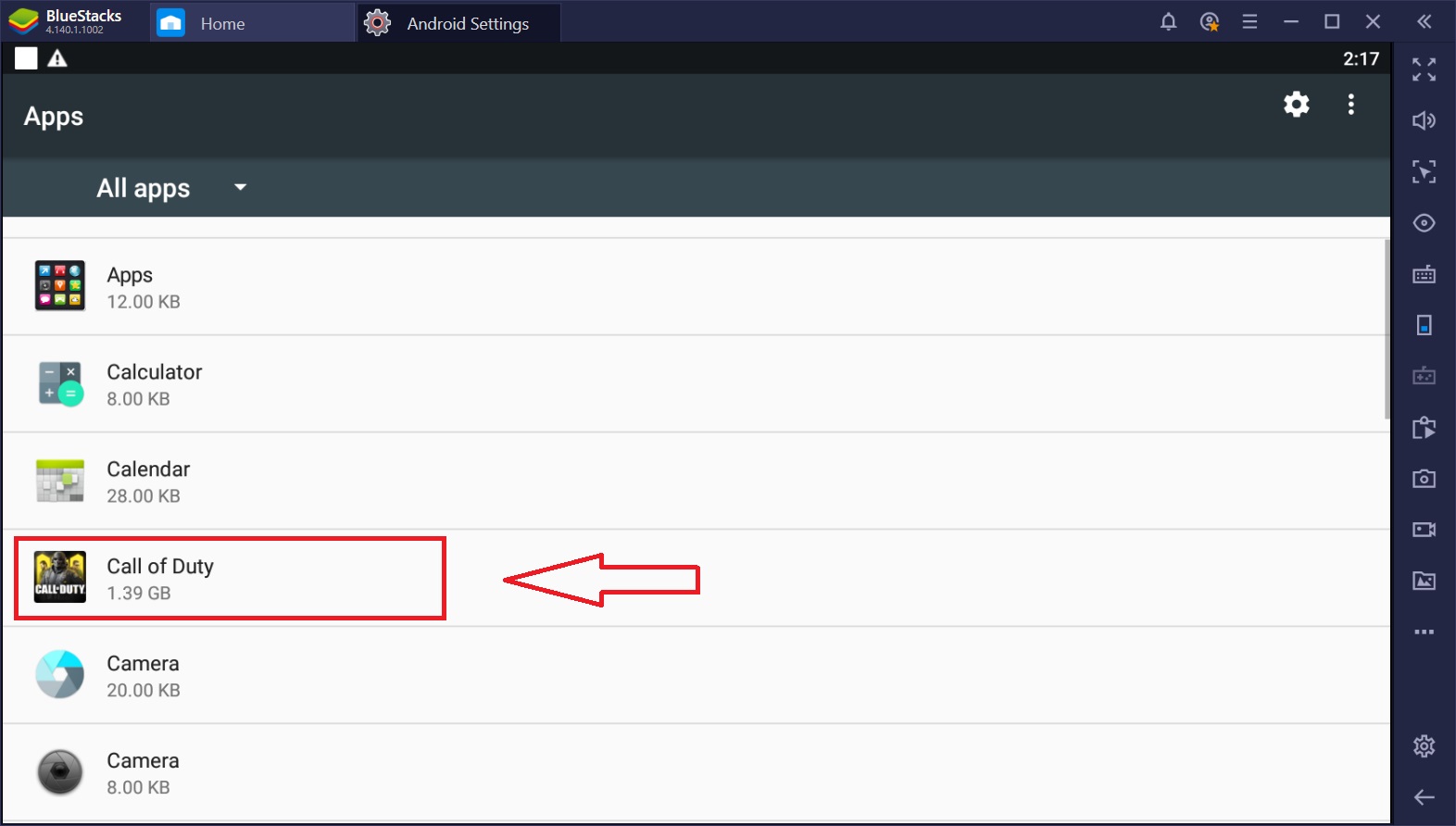Screen dimensions: 1456x826
Task: Open the BlueStacks hamburger menu
Action: [1249, 22]
